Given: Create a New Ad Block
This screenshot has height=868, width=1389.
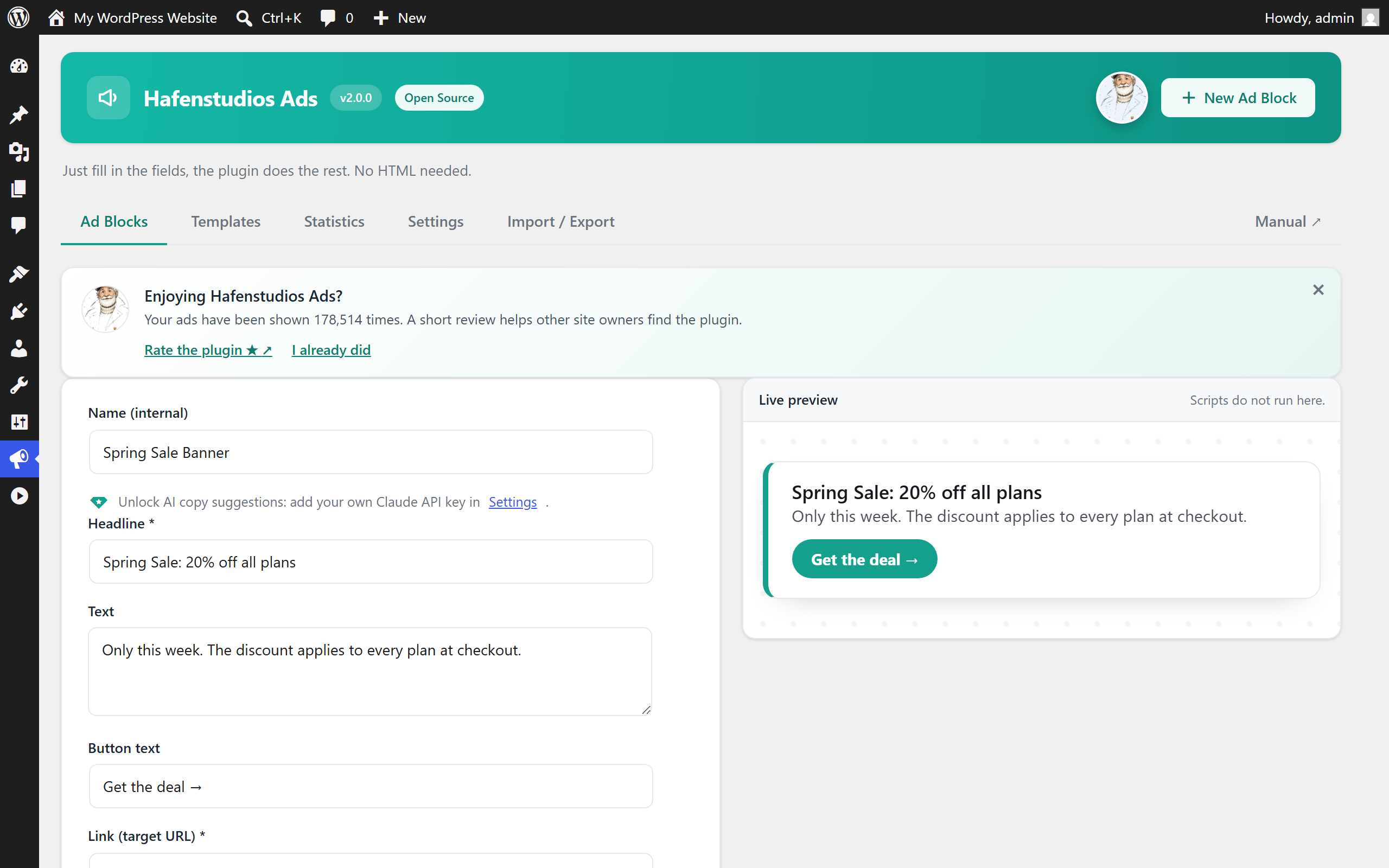Looking at the screenshot, I should coord(1238,98).
